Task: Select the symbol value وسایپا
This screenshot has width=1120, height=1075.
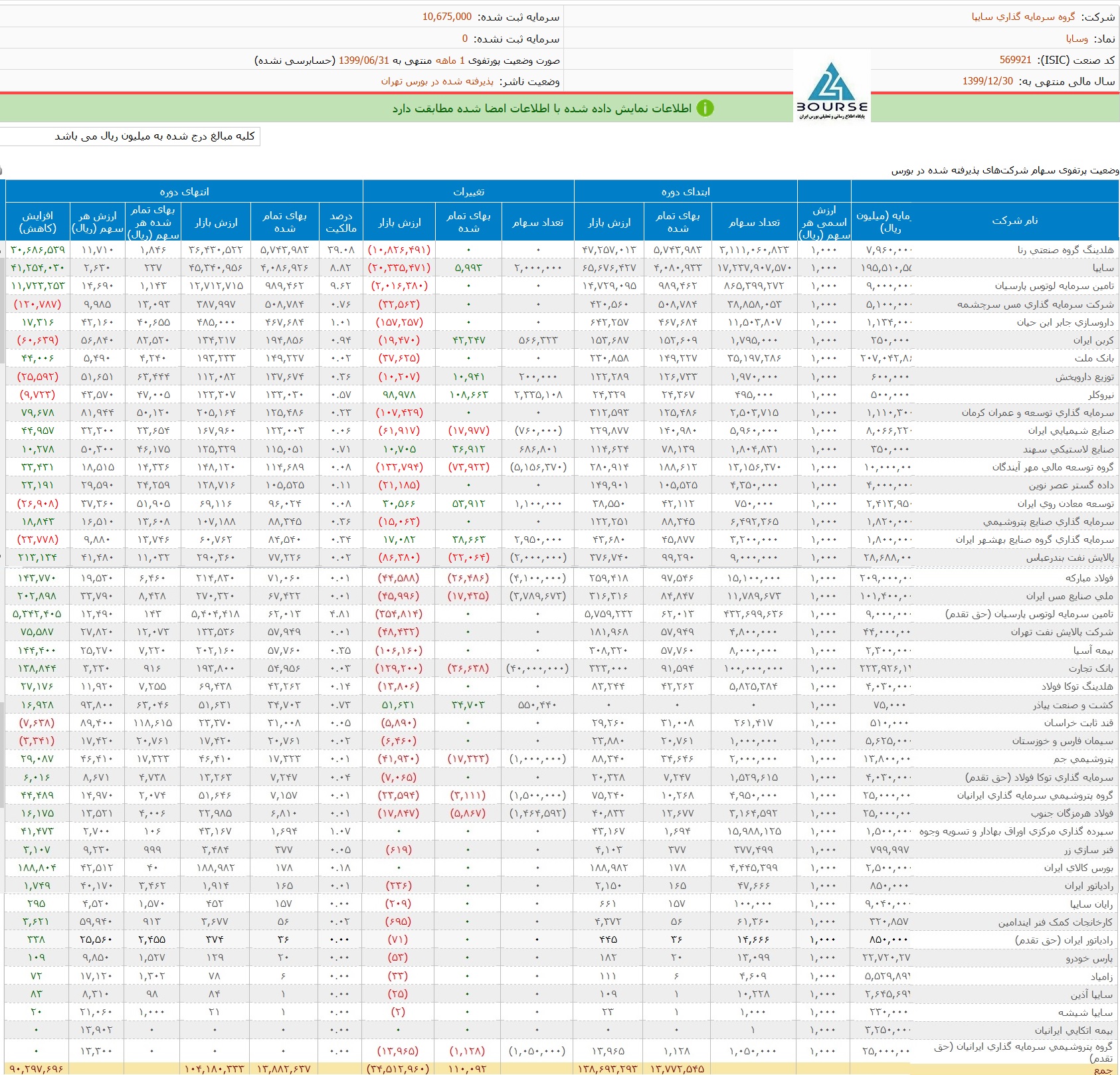Action: pos(1077,39)
